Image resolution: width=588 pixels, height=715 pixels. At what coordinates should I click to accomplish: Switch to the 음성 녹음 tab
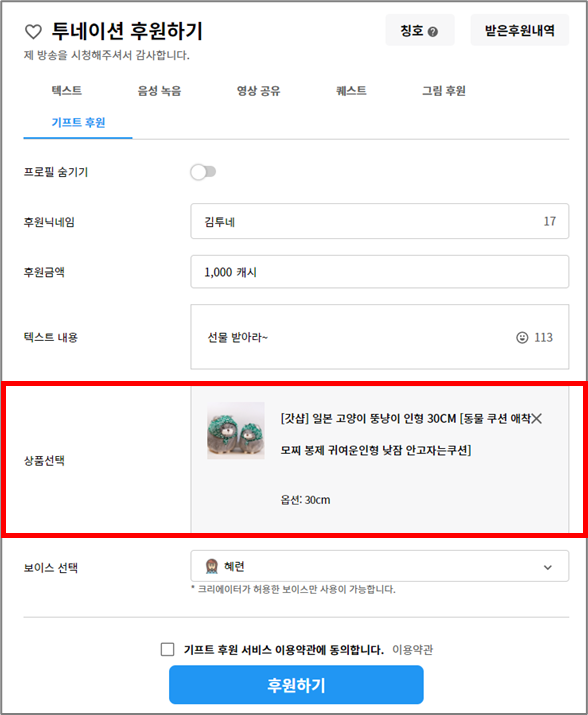click(159, 91)
